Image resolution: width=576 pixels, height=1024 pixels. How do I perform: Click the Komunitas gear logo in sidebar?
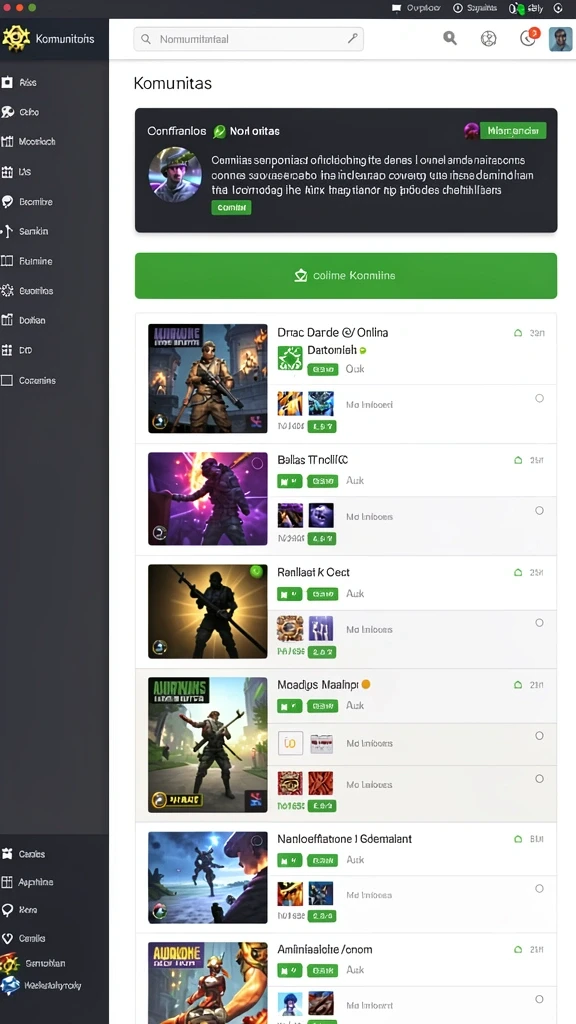coord(16,39)
